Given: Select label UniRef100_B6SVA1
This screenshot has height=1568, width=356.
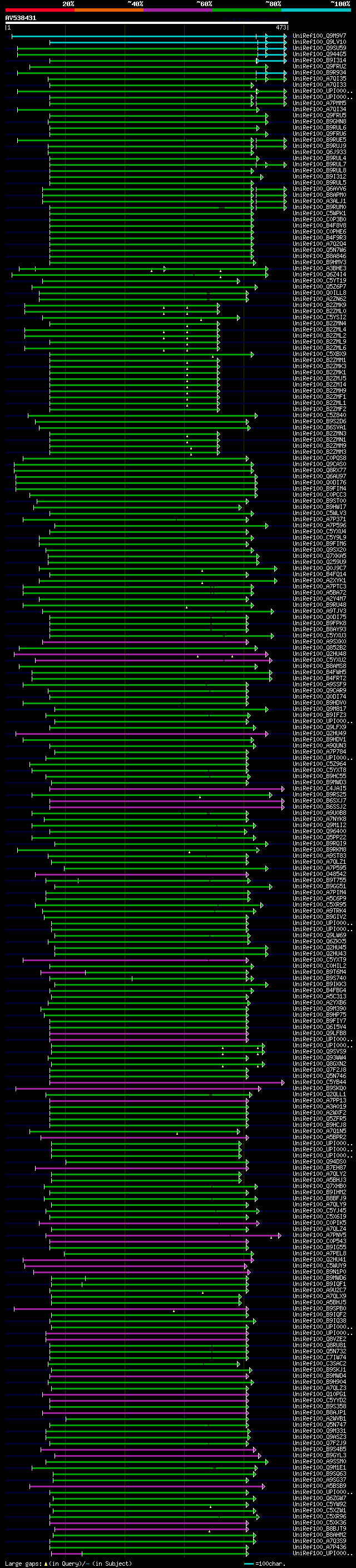Looking at the screenshot, I should (319, 427).
